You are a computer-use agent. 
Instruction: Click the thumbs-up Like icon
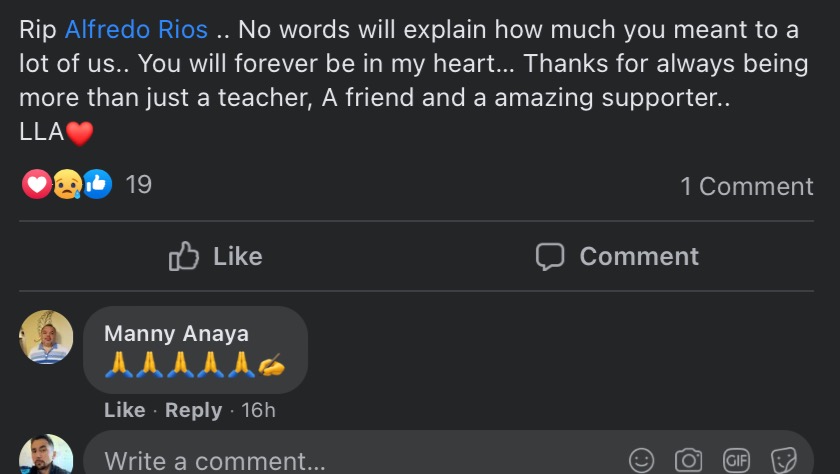point(184,257)
